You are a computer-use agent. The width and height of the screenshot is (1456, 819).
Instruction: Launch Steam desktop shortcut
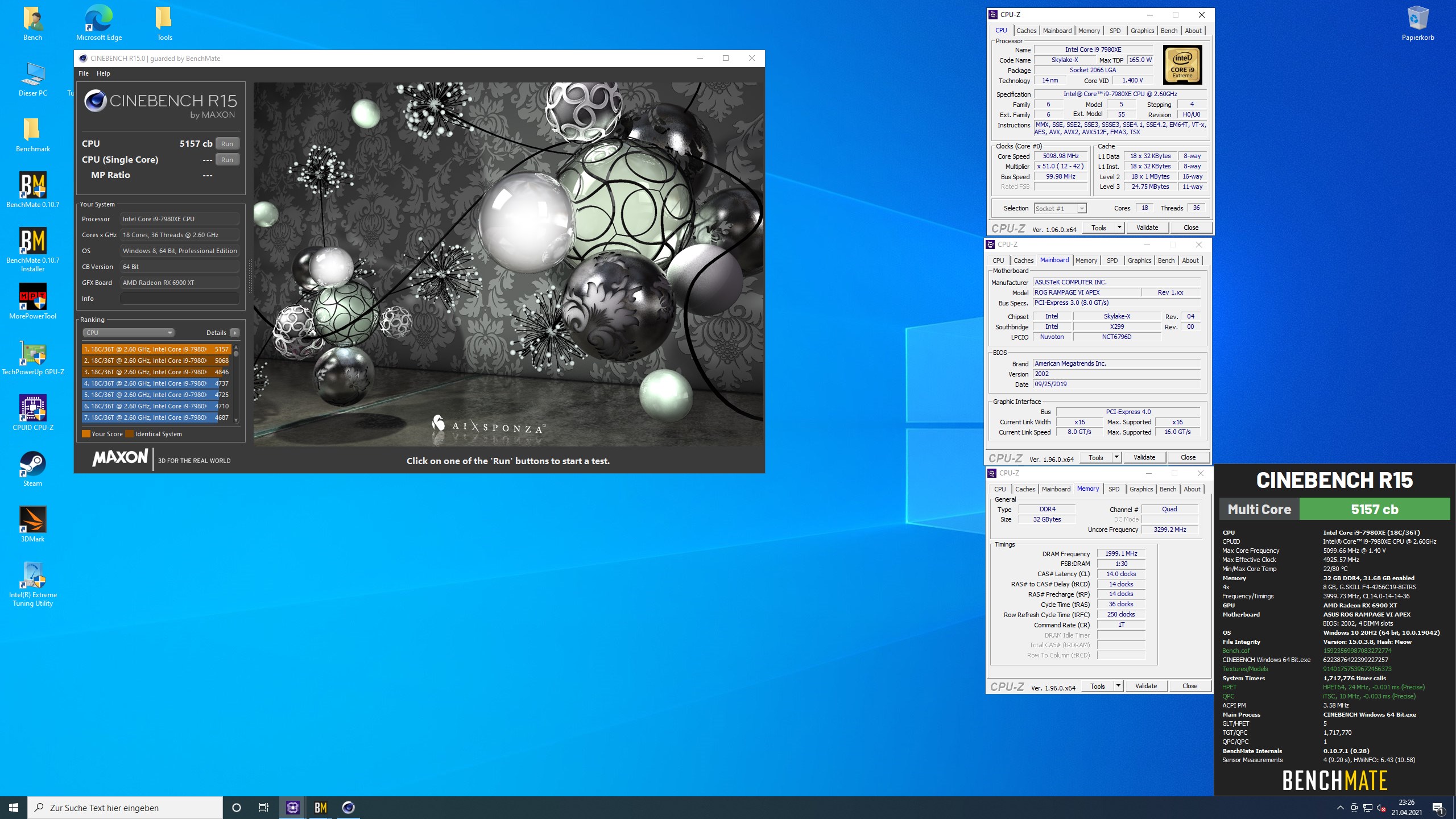(x=32, y=470)
